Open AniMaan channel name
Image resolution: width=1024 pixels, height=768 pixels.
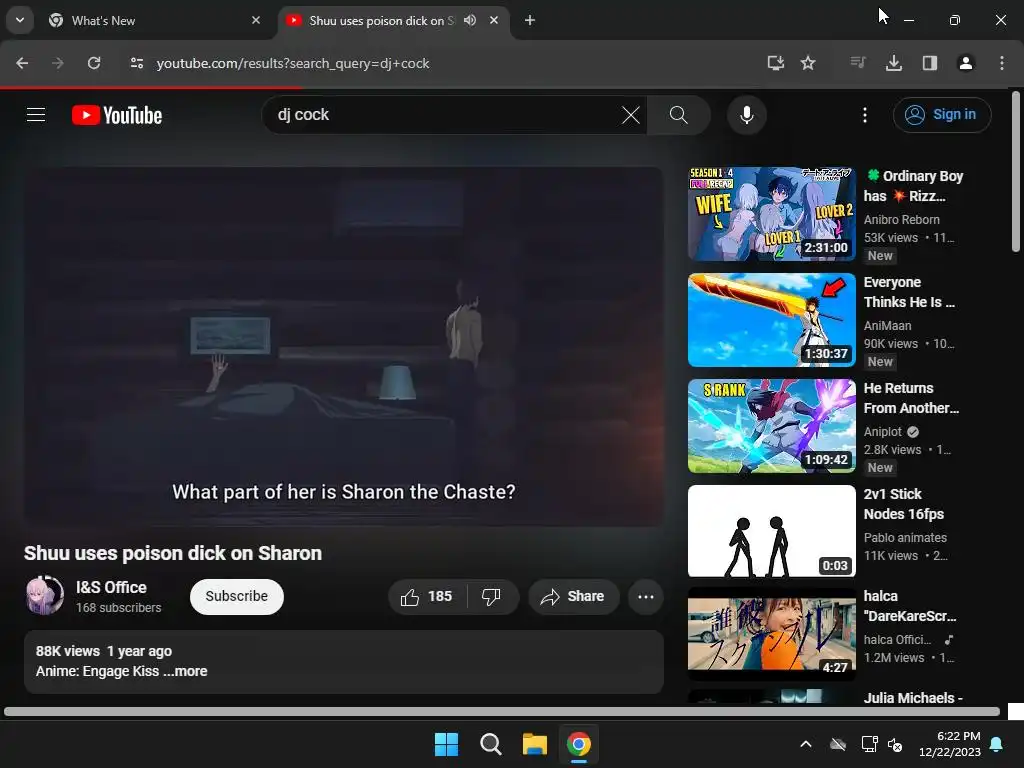887,325
